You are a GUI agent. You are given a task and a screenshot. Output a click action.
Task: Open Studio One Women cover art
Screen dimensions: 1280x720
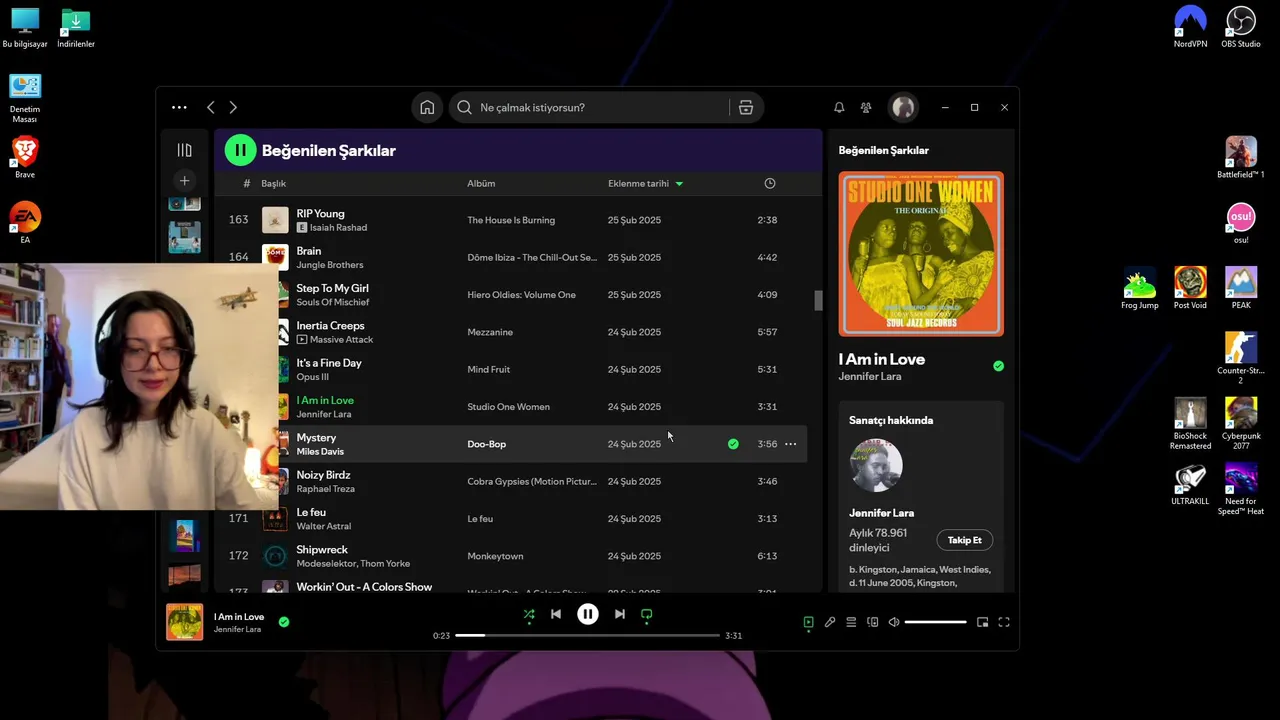point(921,254)
